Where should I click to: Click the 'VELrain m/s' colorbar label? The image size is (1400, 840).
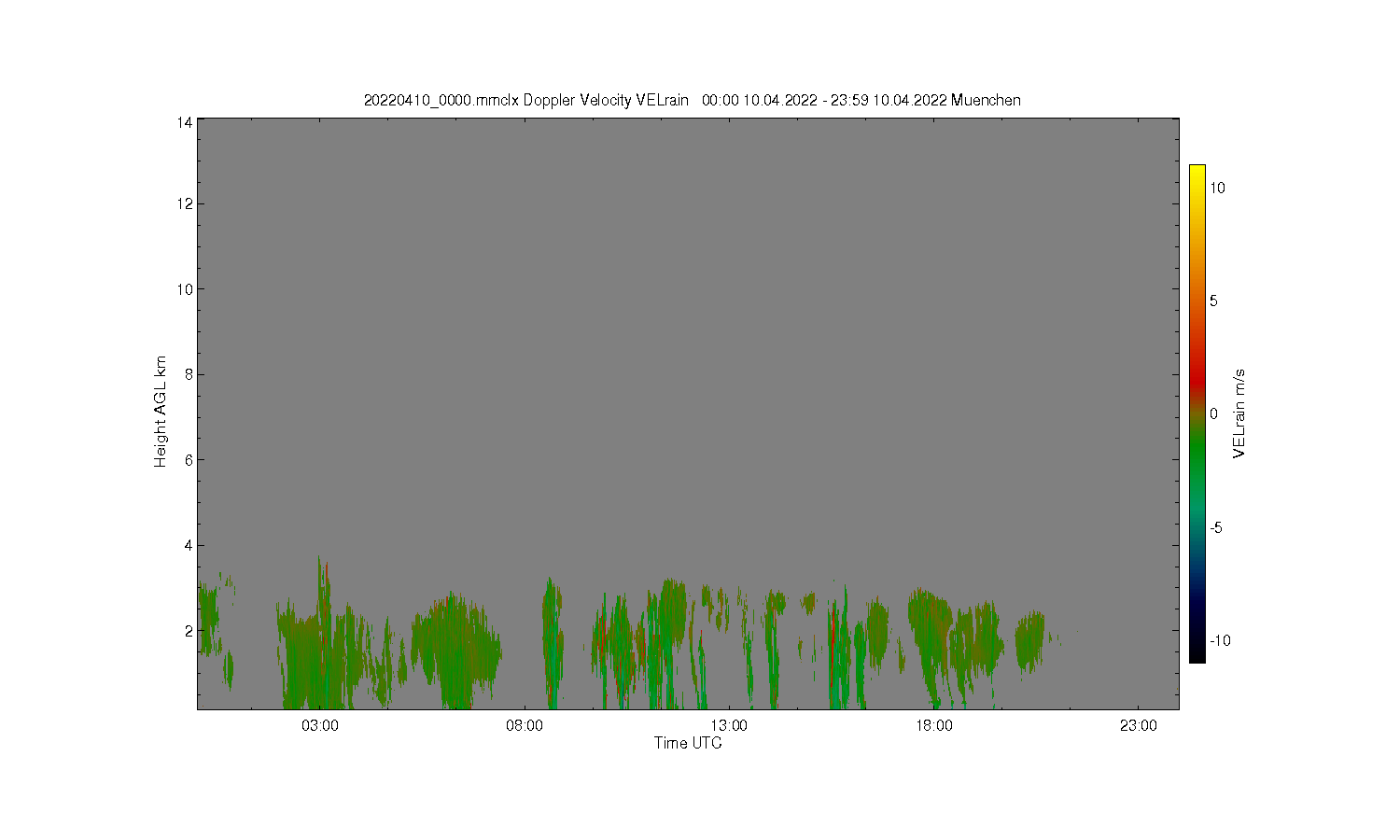coord(1239,413)
